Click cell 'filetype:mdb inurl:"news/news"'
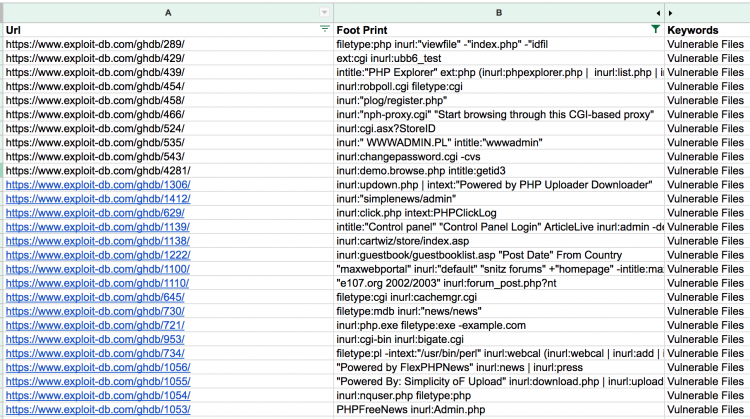 point(499,311)
